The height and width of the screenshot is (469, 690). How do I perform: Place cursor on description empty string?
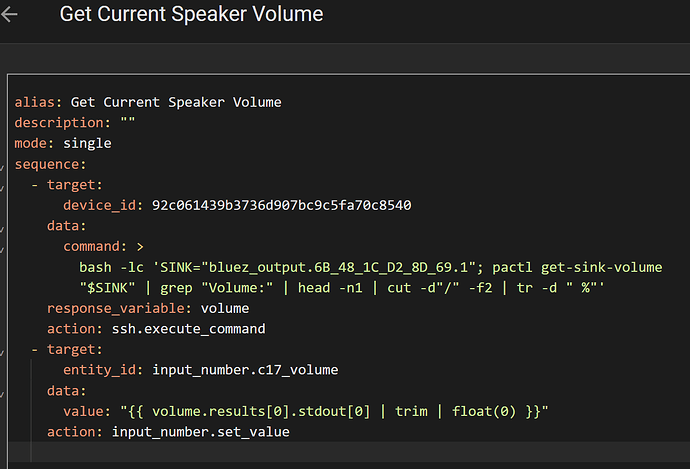point(128,122)
